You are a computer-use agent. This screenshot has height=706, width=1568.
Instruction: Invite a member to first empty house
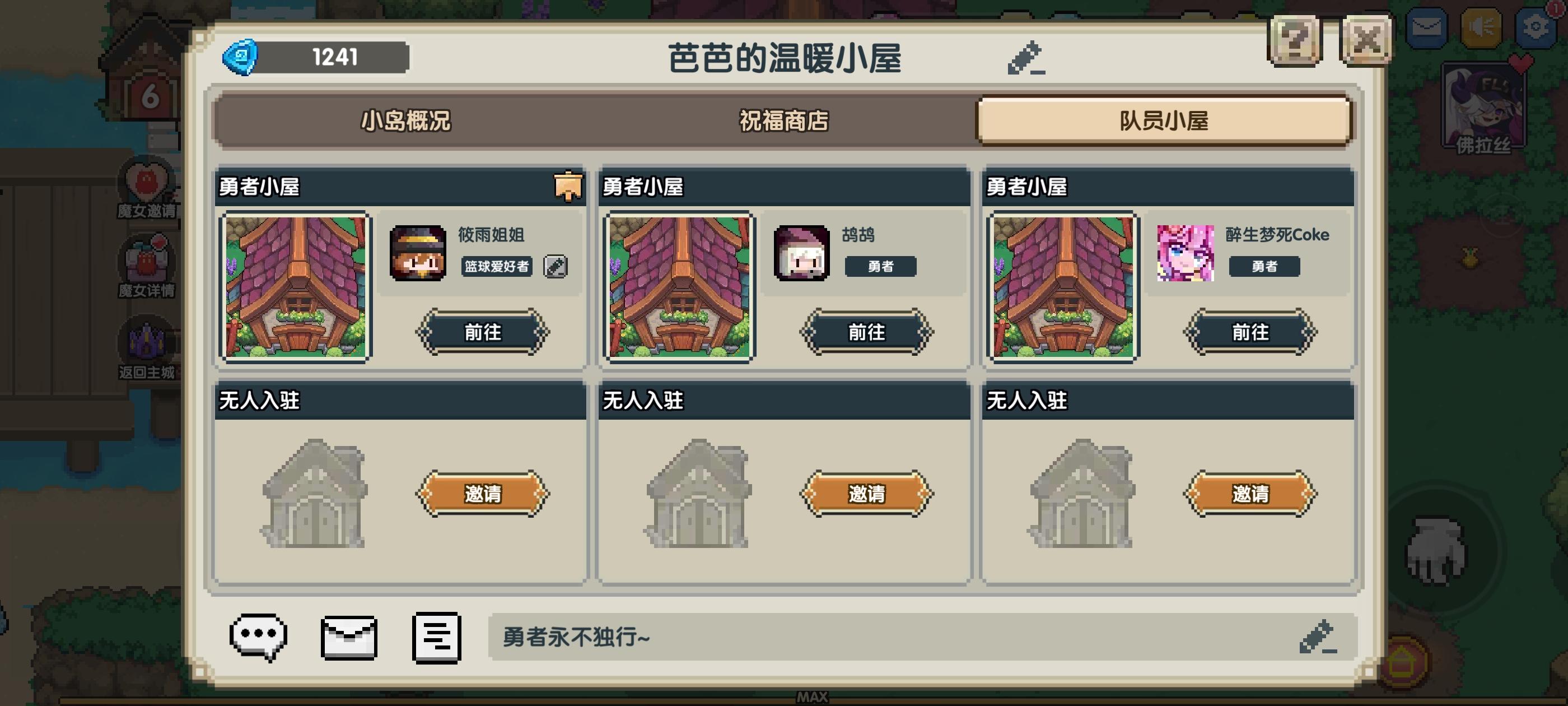point(483,494)
